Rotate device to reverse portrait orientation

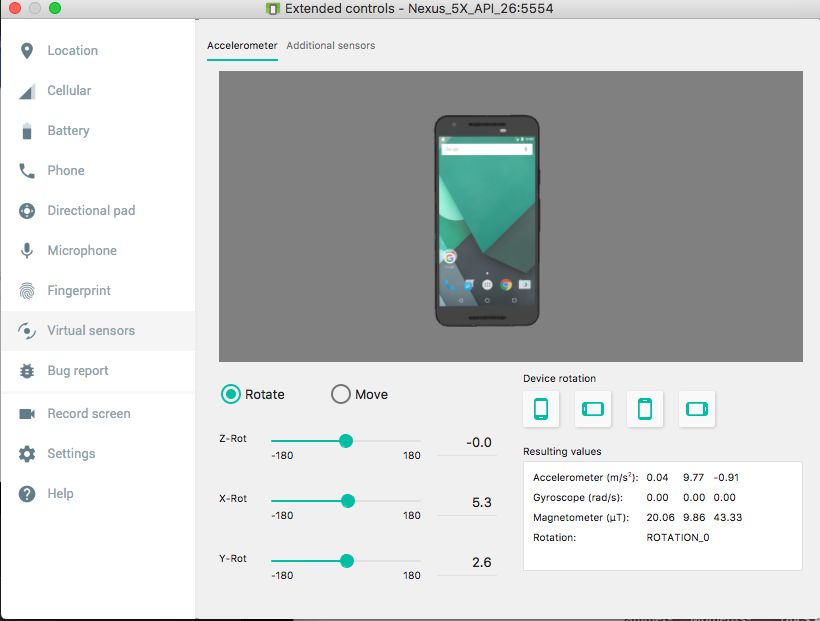tap(644, 409)
